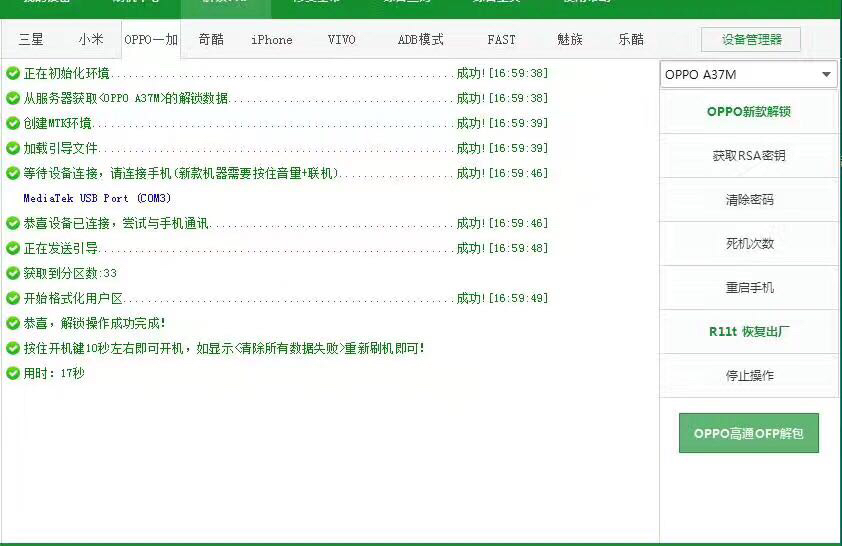Switch to the 奇酷 tab
842x546 pixels.
tap(211, 39)
